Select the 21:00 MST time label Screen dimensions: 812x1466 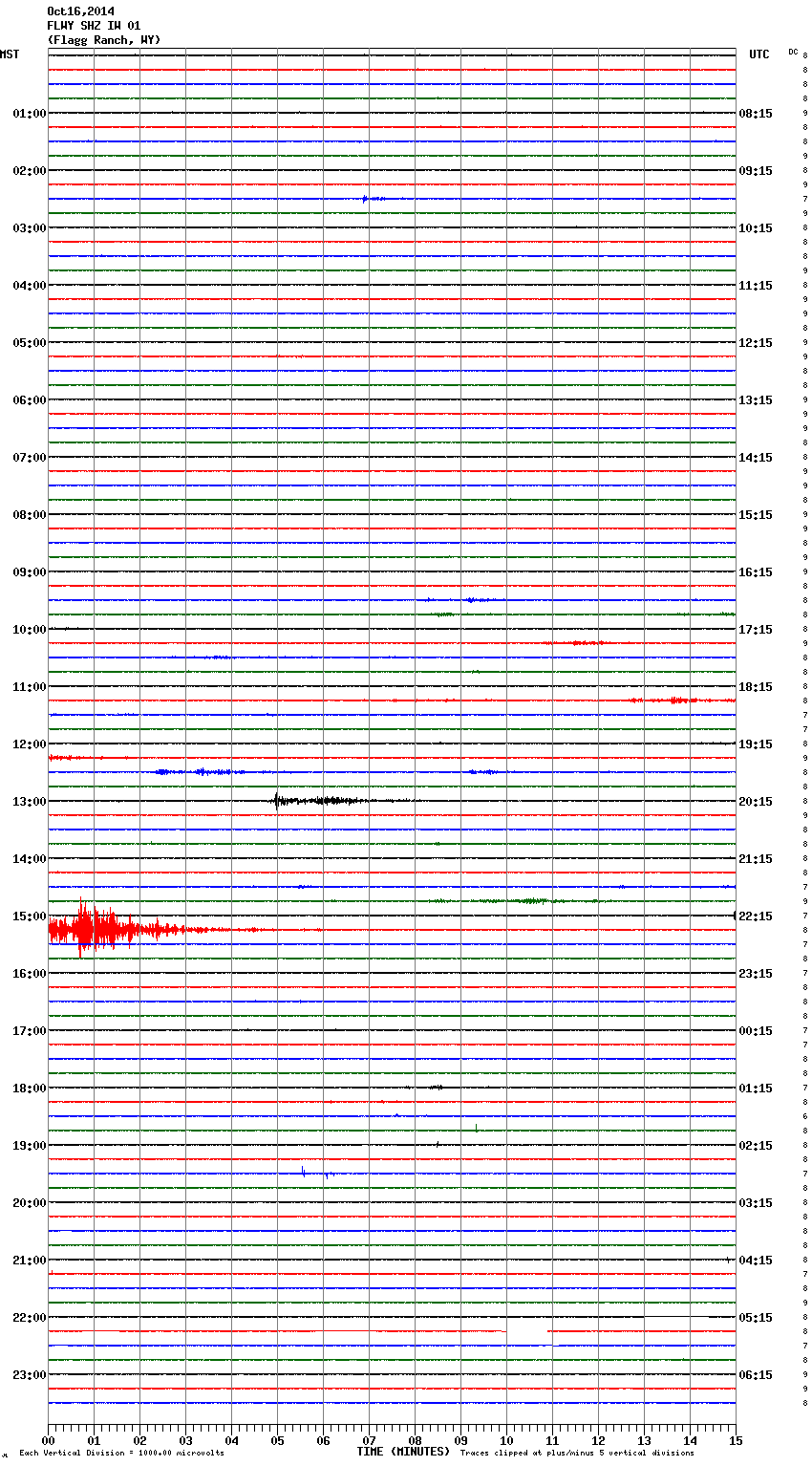point(30,1261)
